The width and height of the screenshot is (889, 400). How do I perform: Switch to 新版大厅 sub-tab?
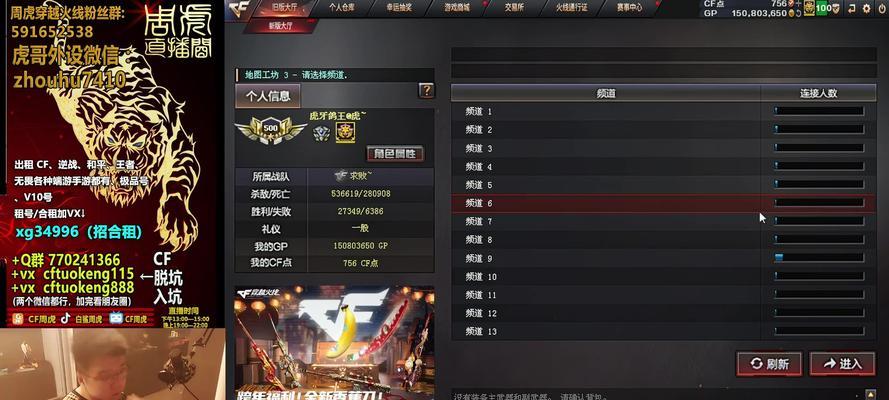tap(281, 25)
